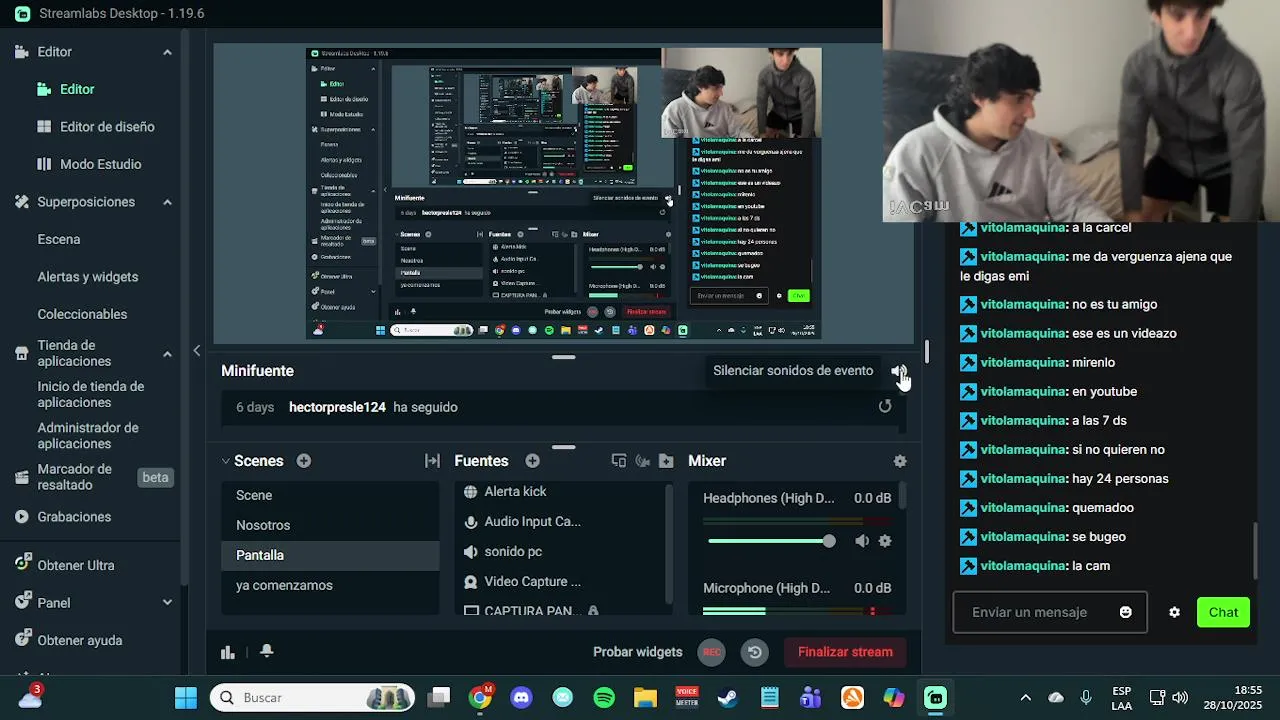
Task: Click Obtener Ultra
Action: [x=76, y=565]
